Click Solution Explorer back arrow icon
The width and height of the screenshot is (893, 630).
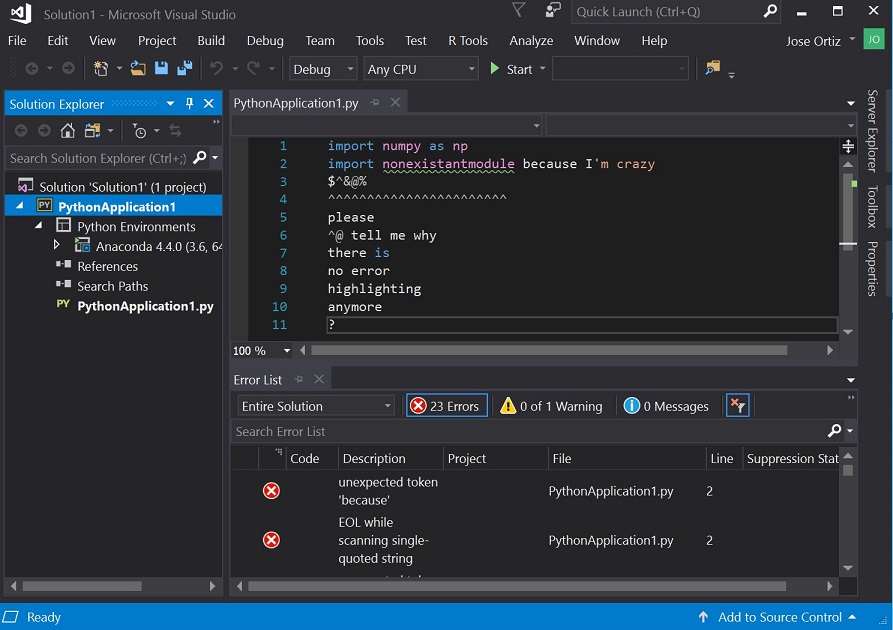point(21,131)
